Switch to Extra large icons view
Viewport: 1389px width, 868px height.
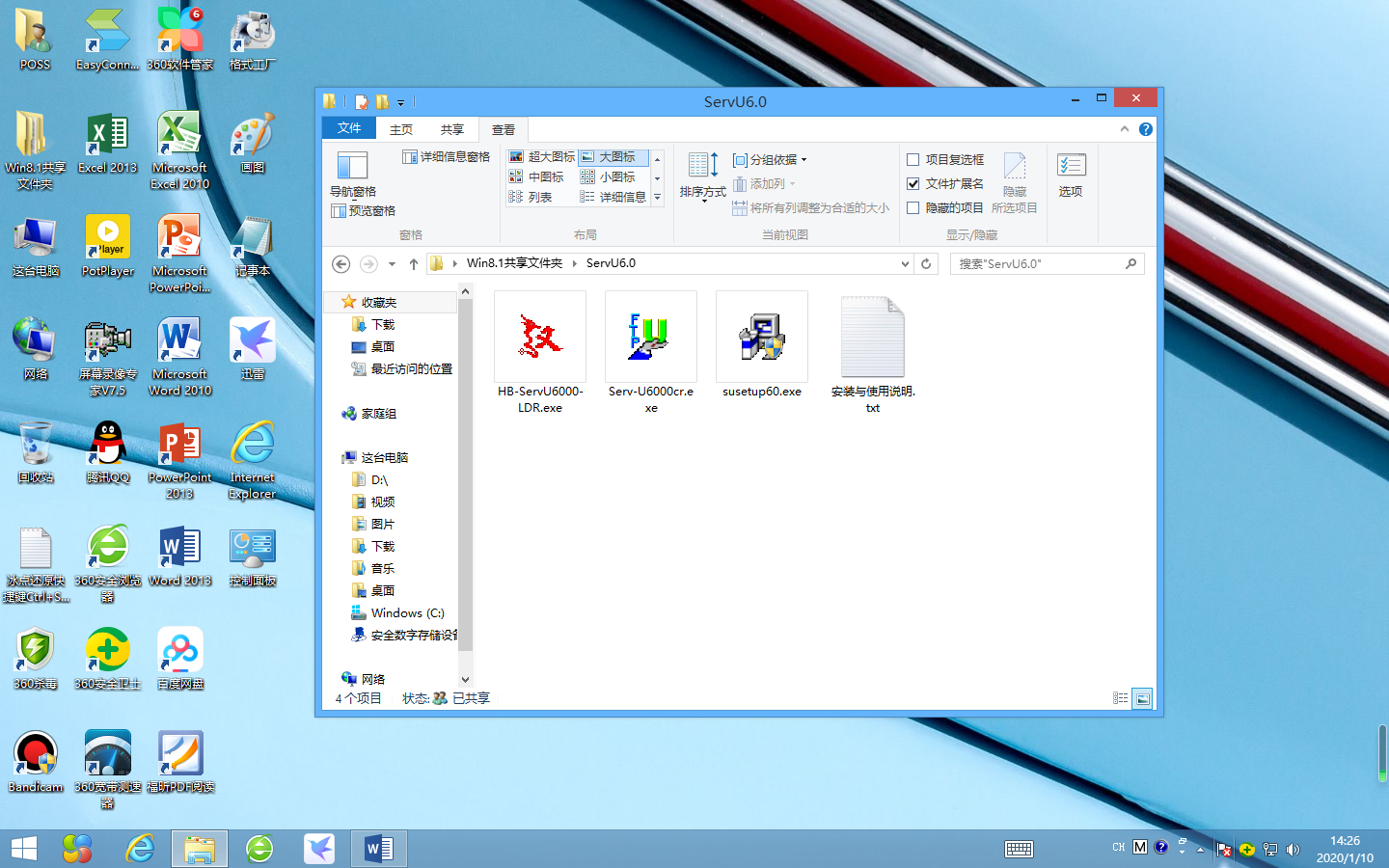(x=541, y=157)
